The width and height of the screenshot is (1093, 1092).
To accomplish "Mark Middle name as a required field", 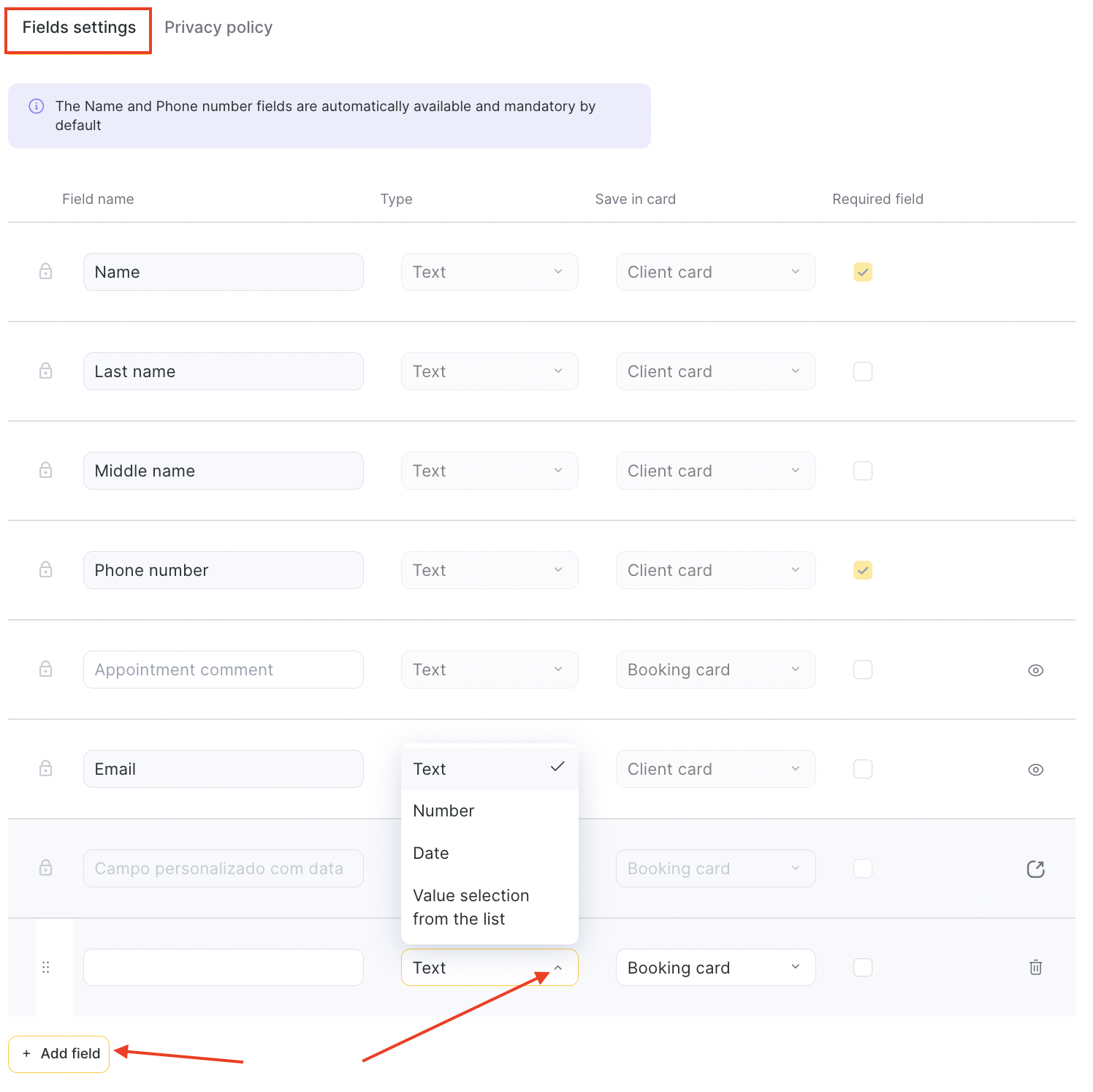I will click(x=863, y=471).
